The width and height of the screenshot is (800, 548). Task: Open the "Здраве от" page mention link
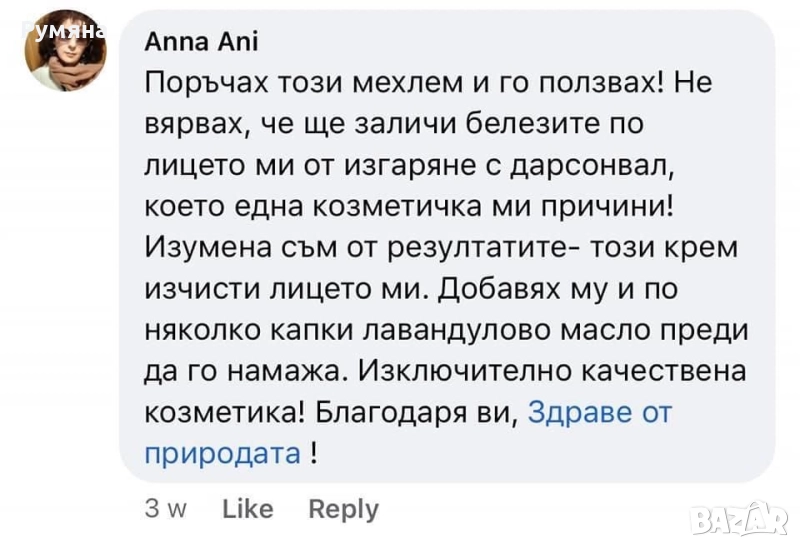pos(599,412)
